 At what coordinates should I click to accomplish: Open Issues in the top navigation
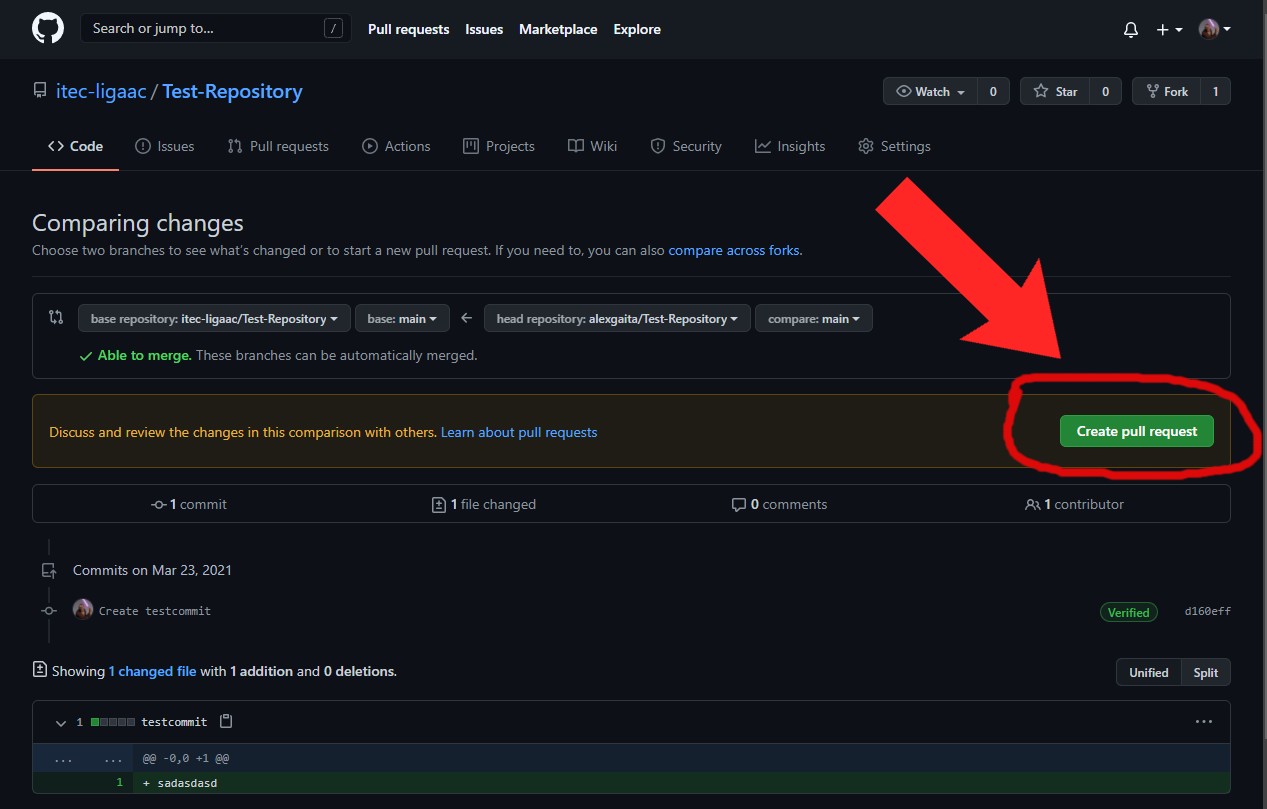pos(484,29)
